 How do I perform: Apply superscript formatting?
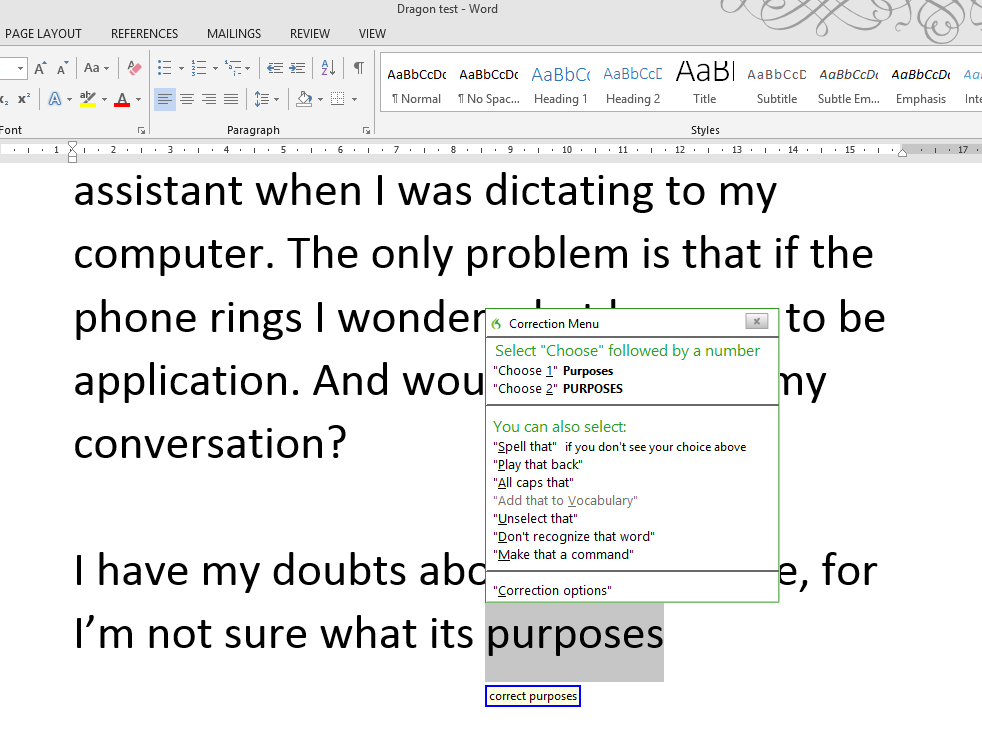[24, 99]
